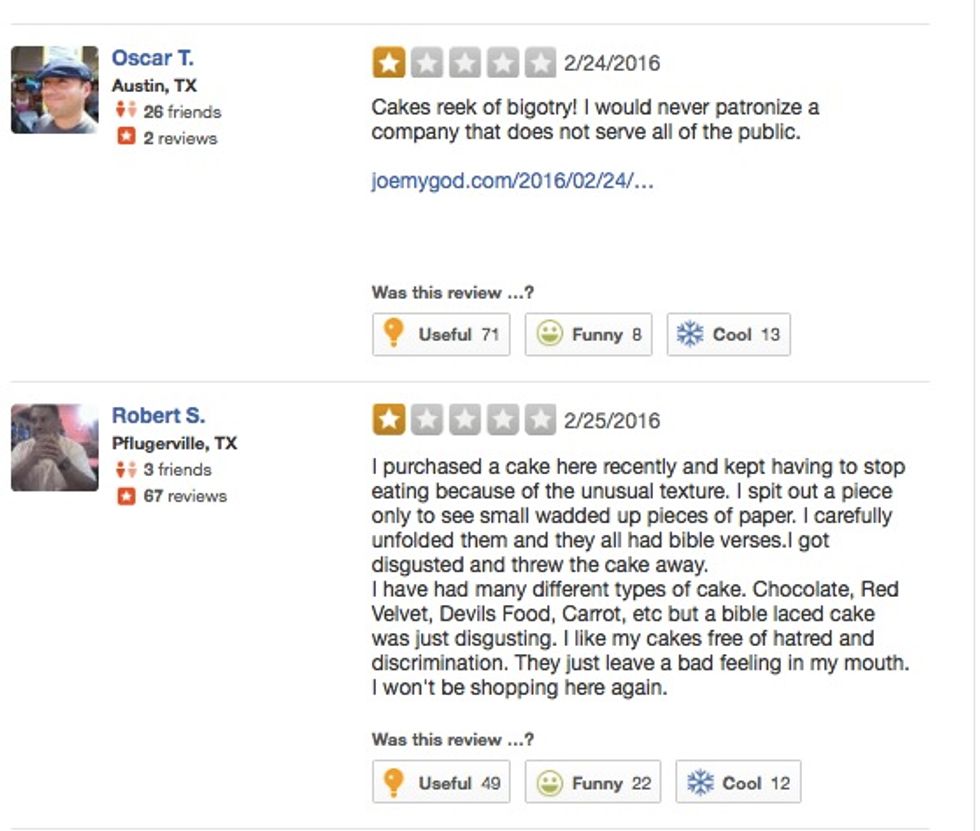Screen dimensions: 980x831
Task: Click the gold star on Robert's rating
Action: [x=389, y=420]
